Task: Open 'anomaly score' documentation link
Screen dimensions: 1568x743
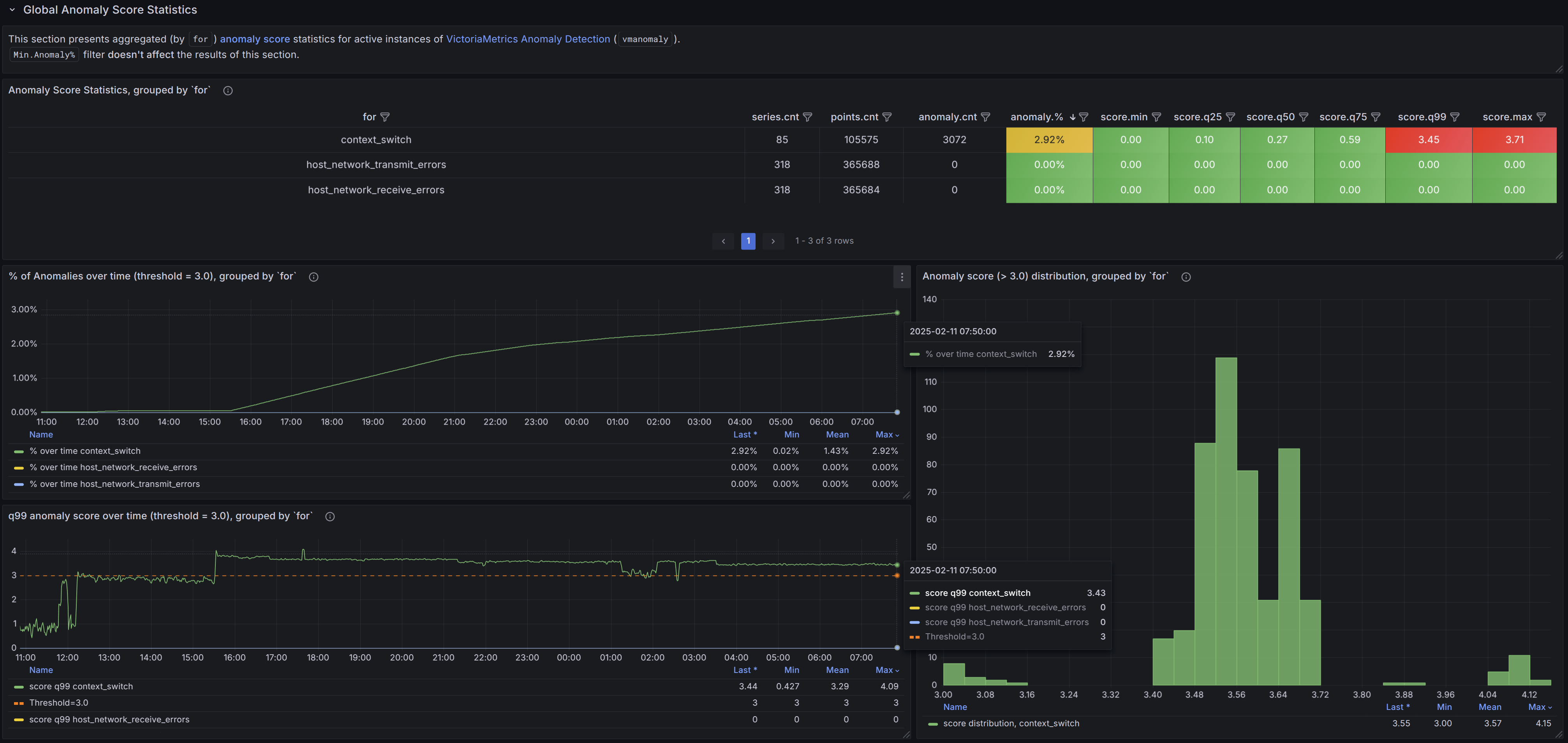Action: pyautogui.click(x=254, y=39)
